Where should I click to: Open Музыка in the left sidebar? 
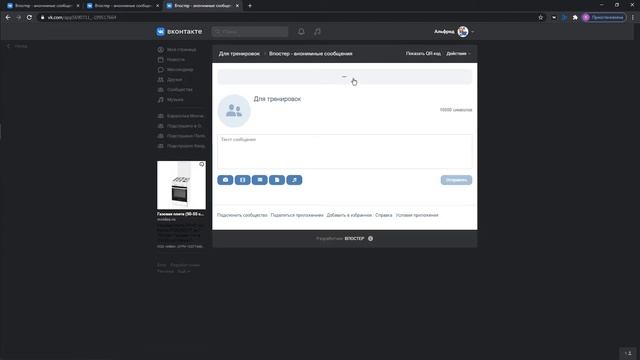click(x=171, y=100)
